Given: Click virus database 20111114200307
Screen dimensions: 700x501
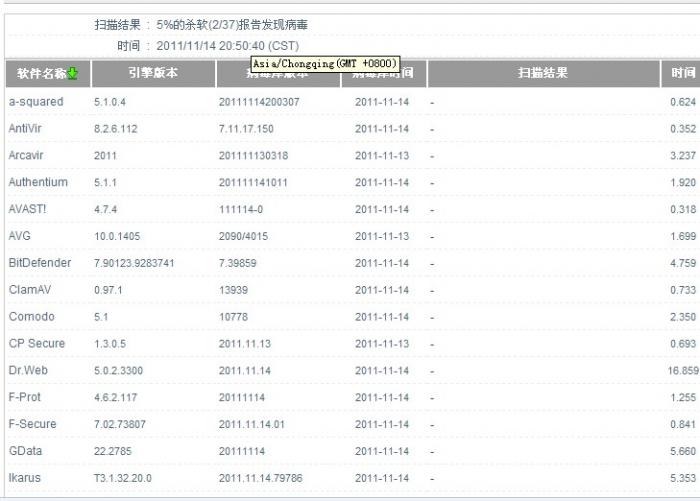Looking at the screenshot, I should 259,102.
